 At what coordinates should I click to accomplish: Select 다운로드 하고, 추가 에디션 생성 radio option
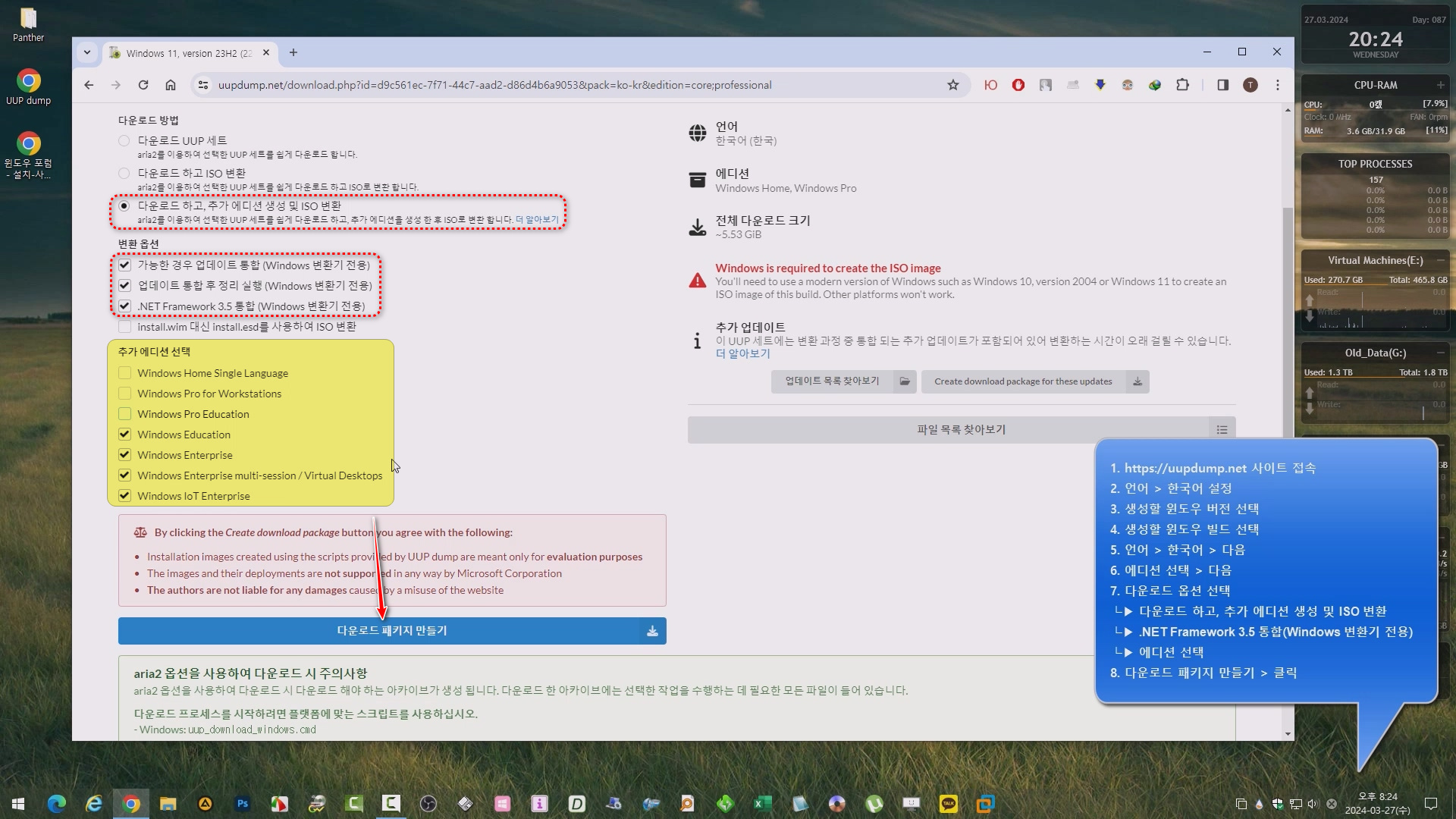click(124, 206)
